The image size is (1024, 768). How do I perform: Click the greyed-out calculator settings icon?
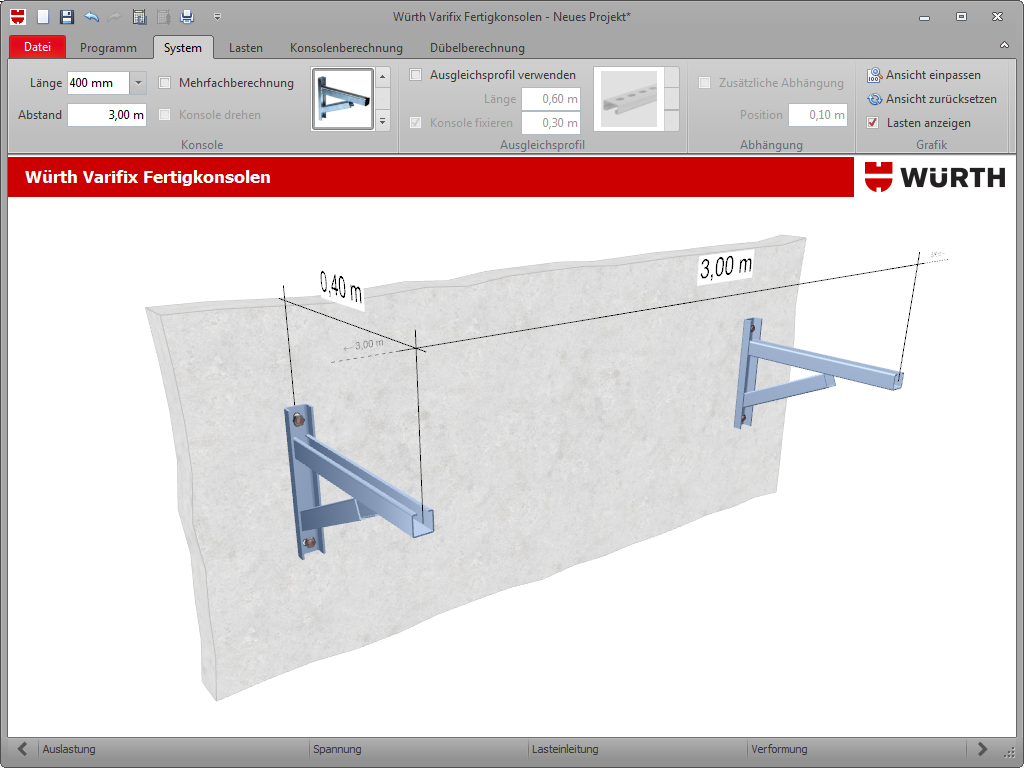(163, 16)
